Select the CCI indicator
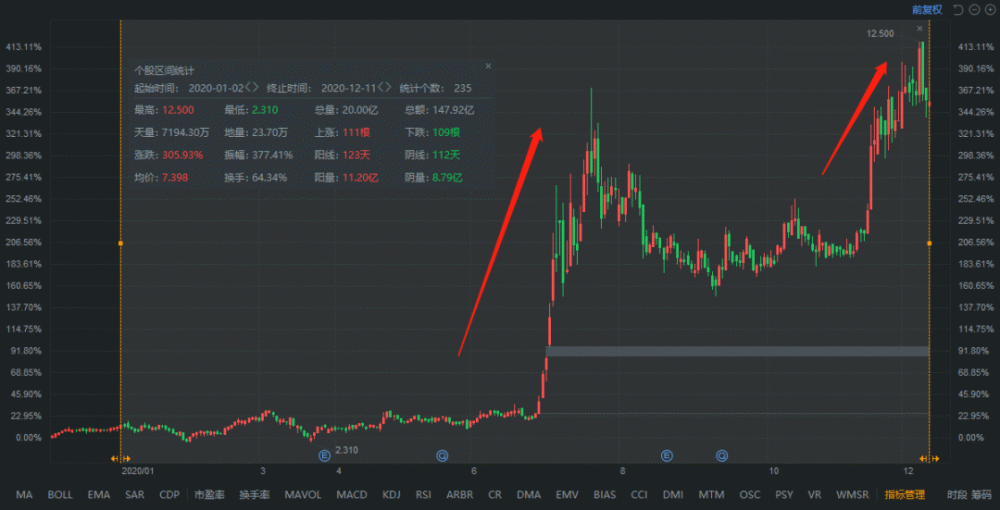 pos(640,495)
